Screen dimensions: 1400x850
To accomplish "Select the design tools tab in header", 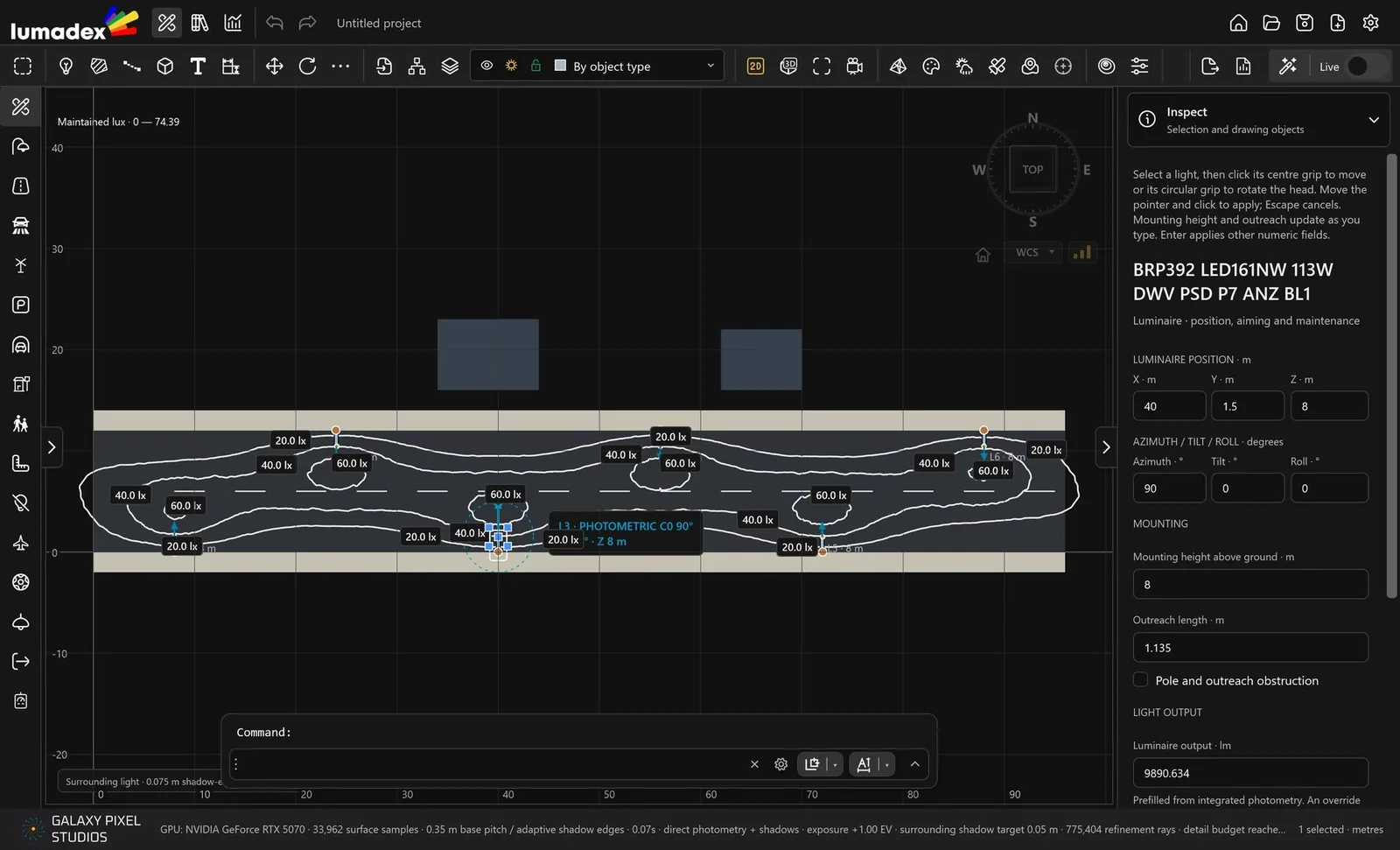I will [166, 23].
